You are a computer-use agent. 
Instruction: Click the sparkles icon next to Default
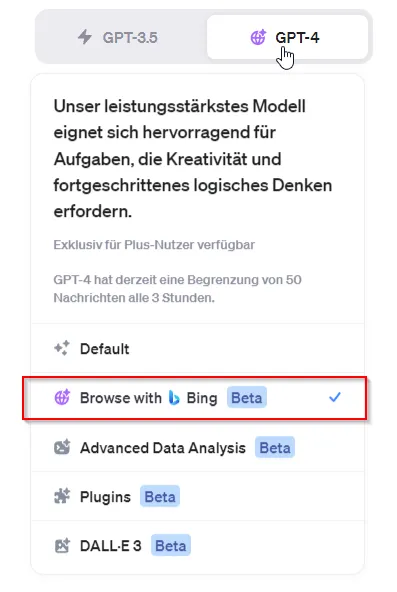pos(62,348)
